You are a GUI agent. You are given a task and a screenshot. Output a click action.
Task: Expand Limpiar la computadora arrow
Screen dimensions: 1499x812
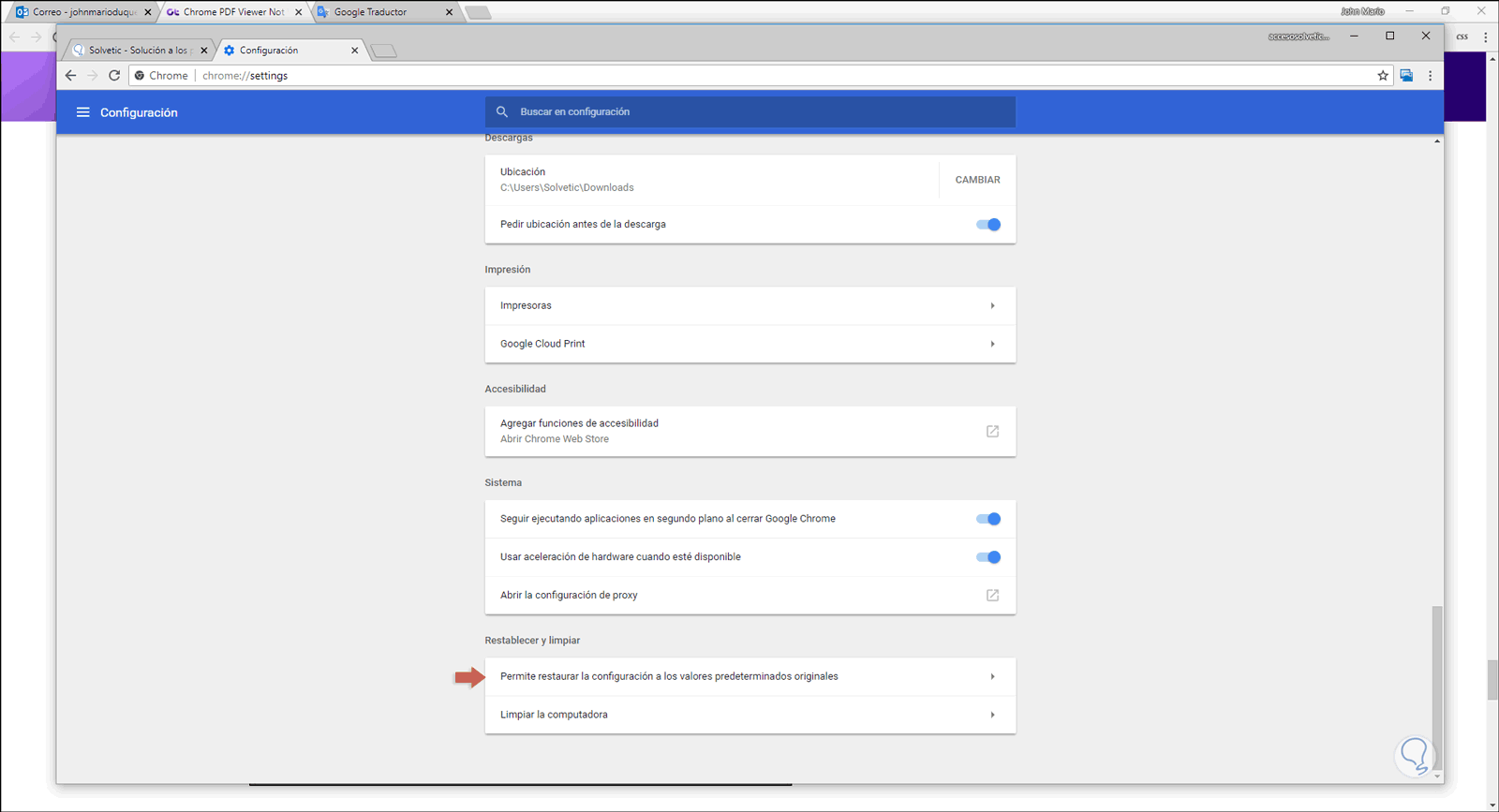click(x=992, y=715)
